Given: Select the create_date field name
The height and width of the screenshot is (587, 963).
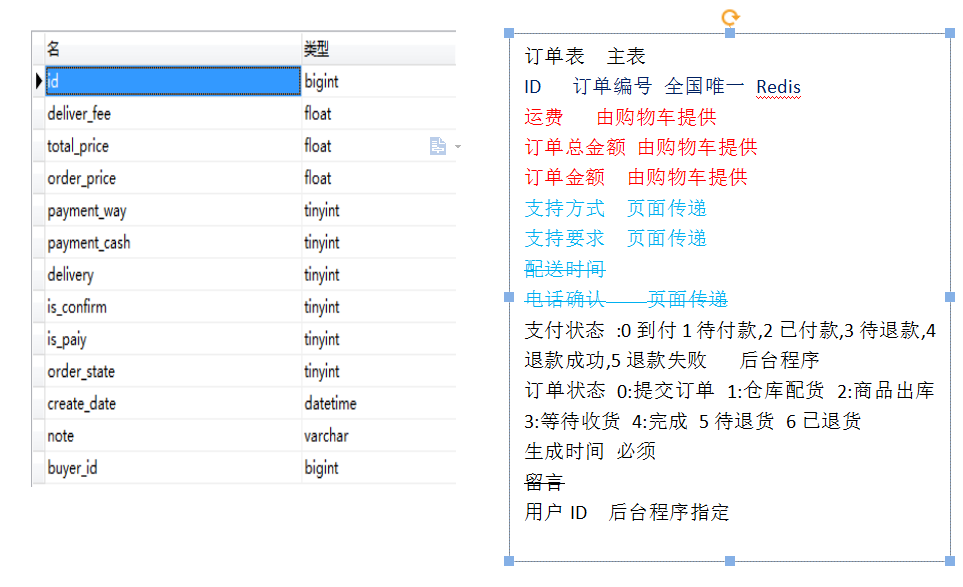Looking at the screenshot, I should coord(82,404).
